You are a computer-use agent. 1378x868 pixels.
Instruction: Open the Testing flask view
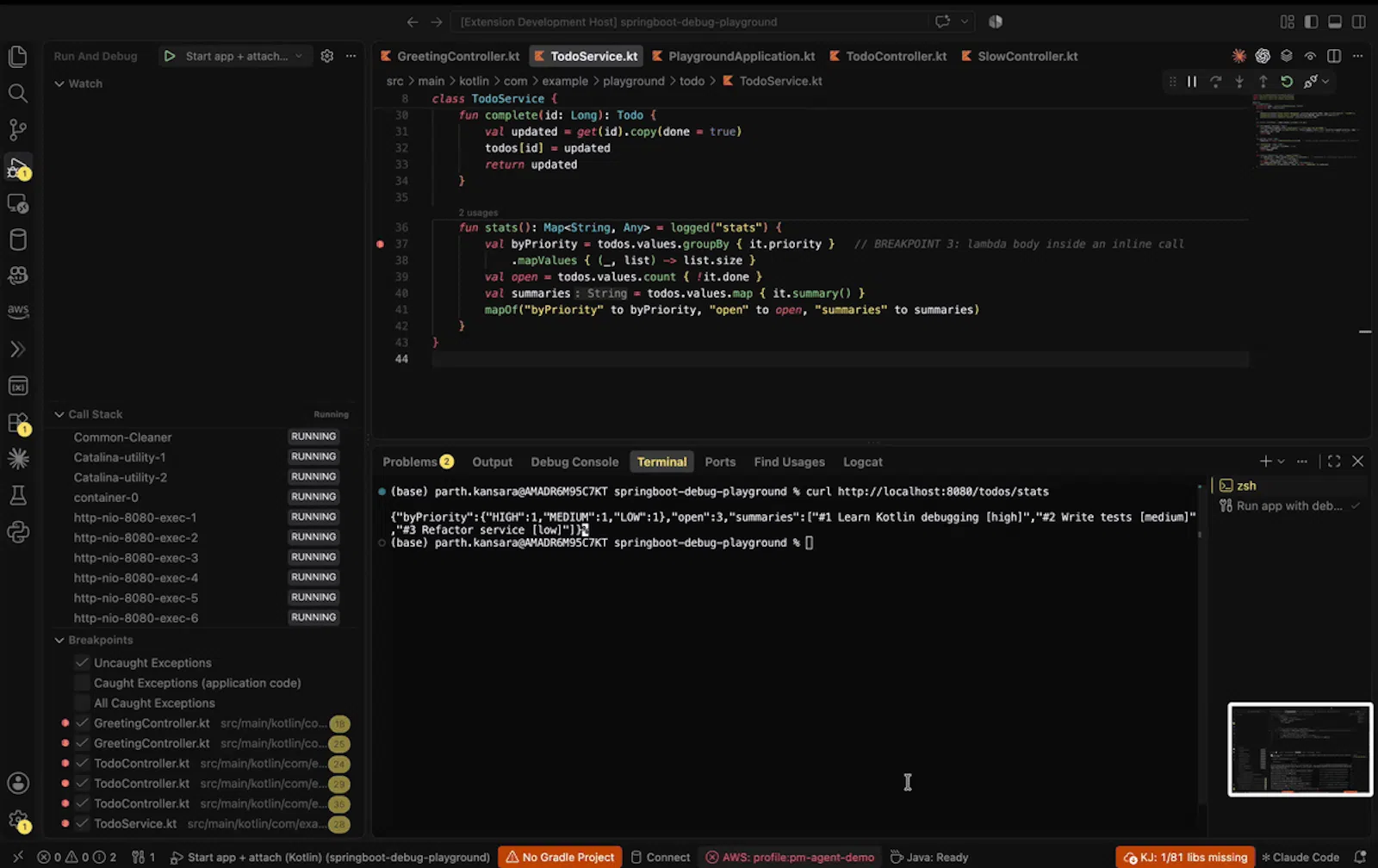click(x=17, y=495)
